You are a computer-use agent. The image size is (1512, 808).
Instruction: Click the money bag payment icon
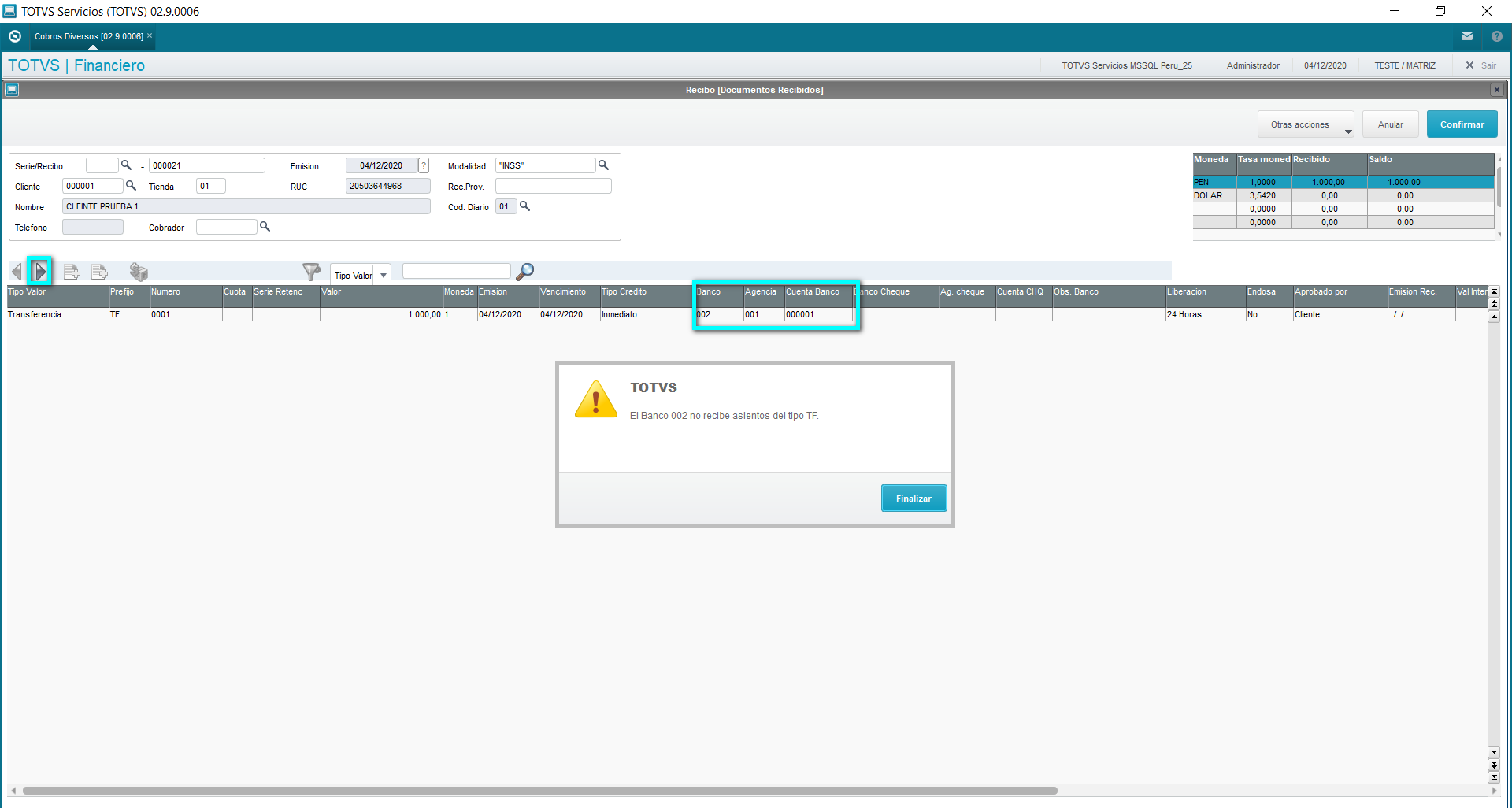coord(139,272)
